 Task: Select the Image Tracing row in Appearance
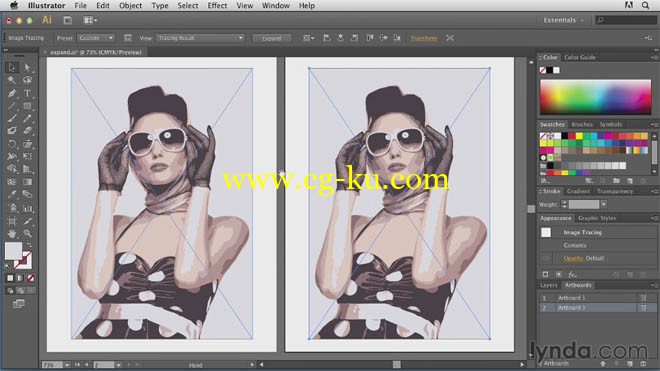coord(598,232)
